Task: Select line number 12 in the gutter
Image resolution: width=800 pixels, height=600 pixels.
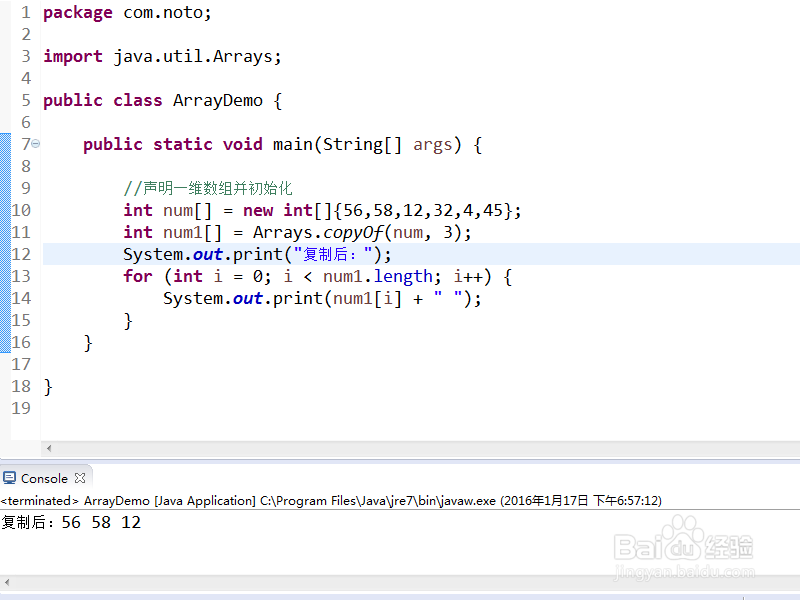Action: click(20, 254)
